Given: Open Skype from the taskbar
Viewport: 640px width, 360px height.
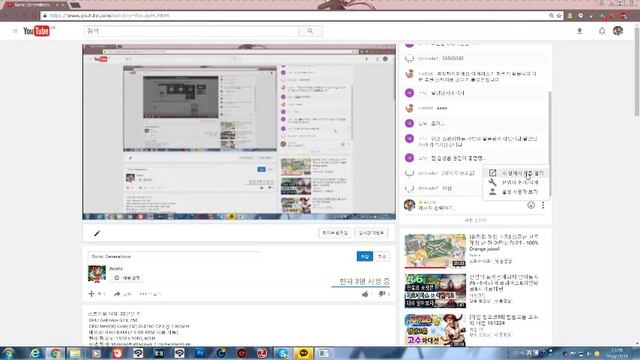Looking at the screenshot, I should [x=282, y=353].
